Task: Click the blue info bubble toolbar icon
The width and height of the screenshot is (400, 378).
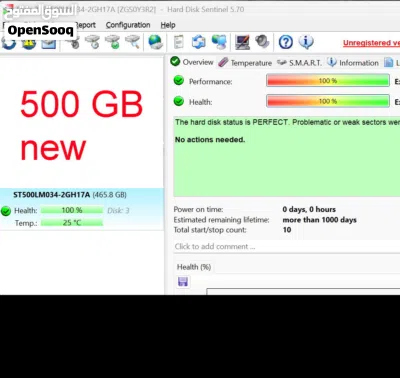Action: (306, 42)
